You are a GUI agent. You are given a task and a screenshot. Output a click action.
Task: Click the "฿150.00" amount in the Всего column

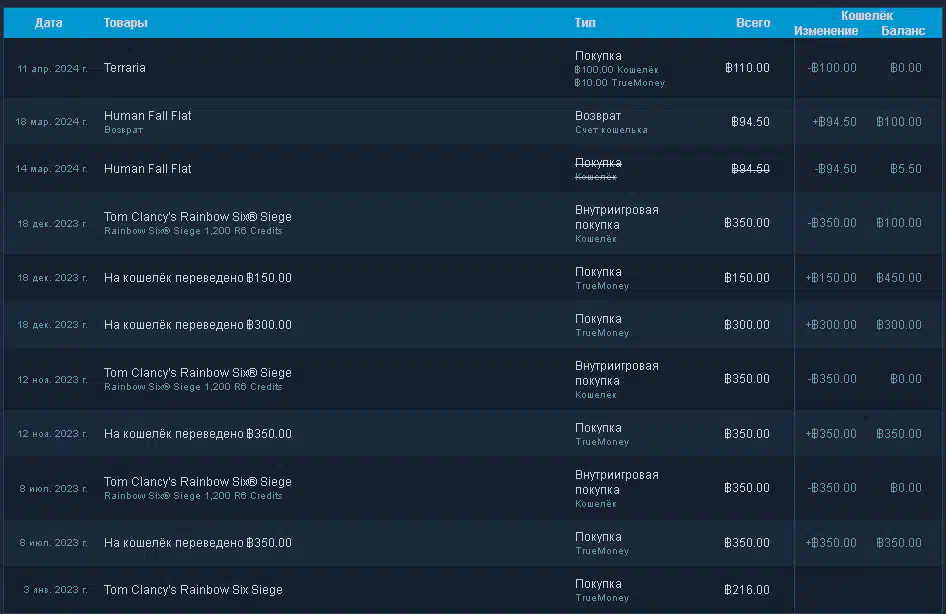[747, 278]
